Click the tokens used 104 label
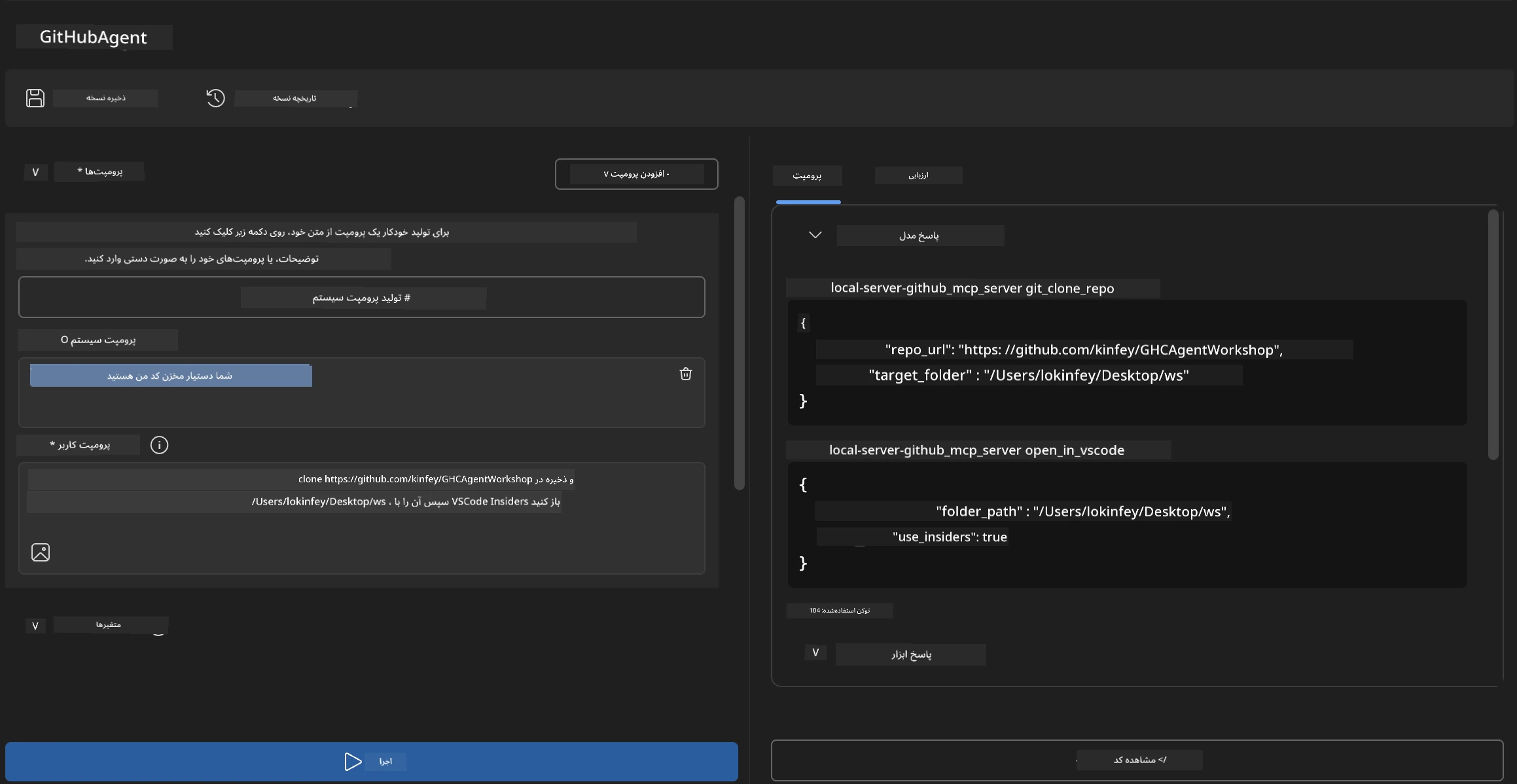 pyautogui.click(x=839, y=611)
